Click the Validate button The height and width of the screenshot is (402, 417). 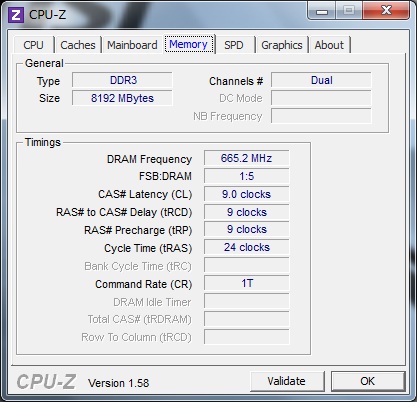point(286,381)
